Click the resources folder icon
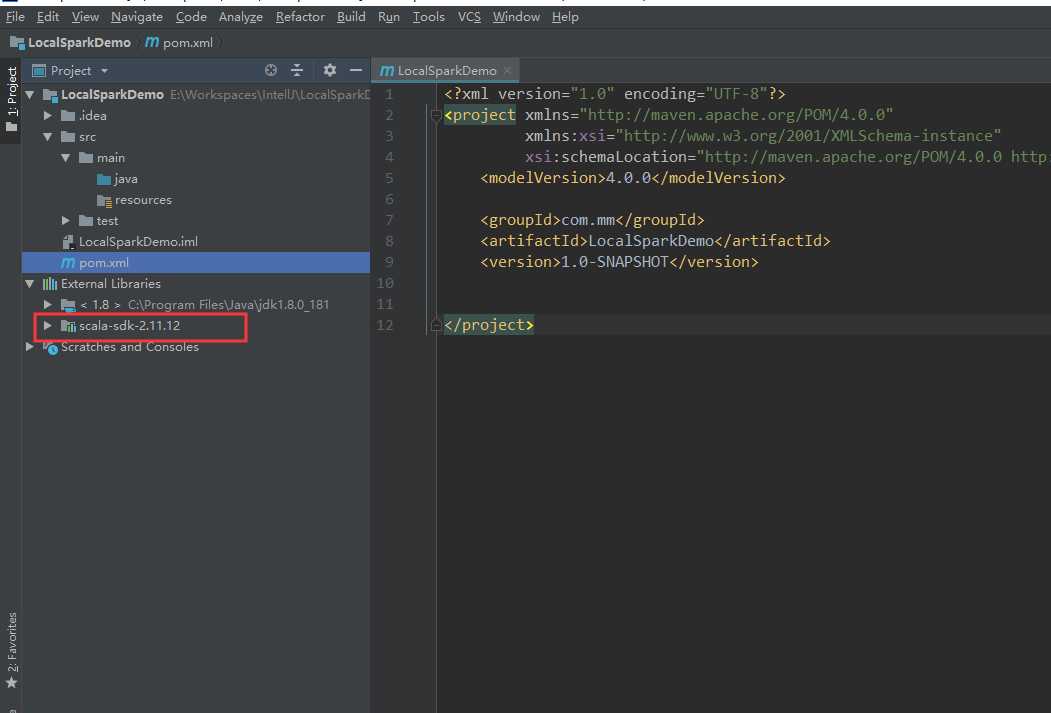 click(104, 200)
